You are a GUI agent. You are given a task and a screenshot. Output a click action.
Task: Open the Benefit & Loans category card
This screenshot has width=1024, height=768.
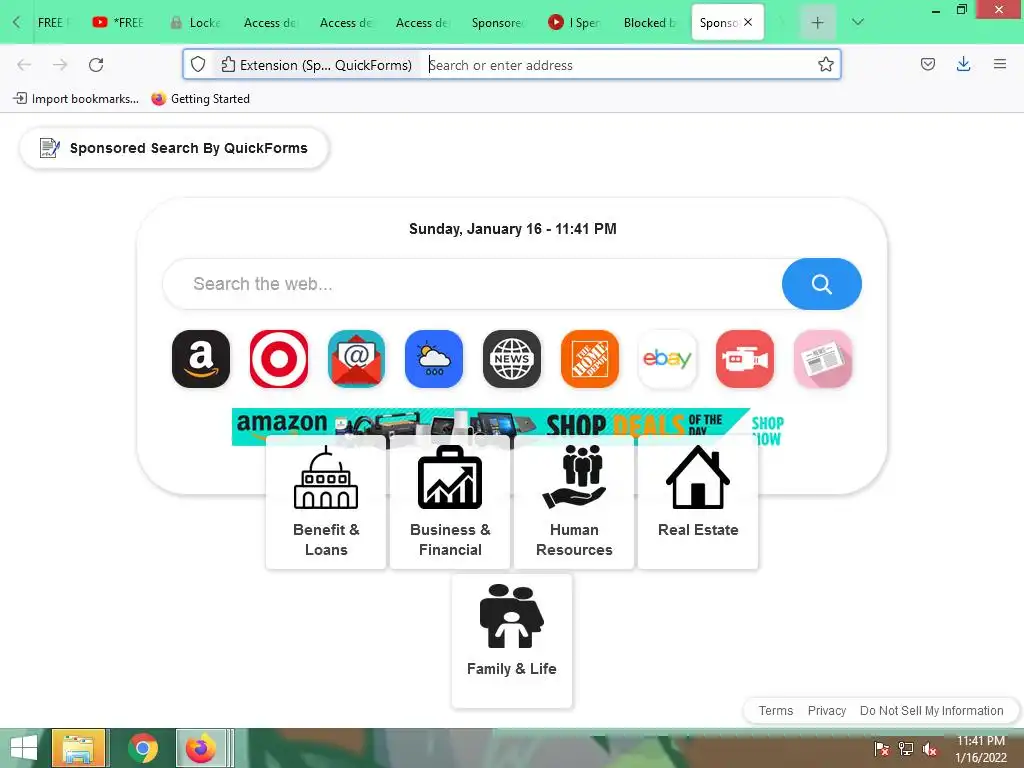326,502
